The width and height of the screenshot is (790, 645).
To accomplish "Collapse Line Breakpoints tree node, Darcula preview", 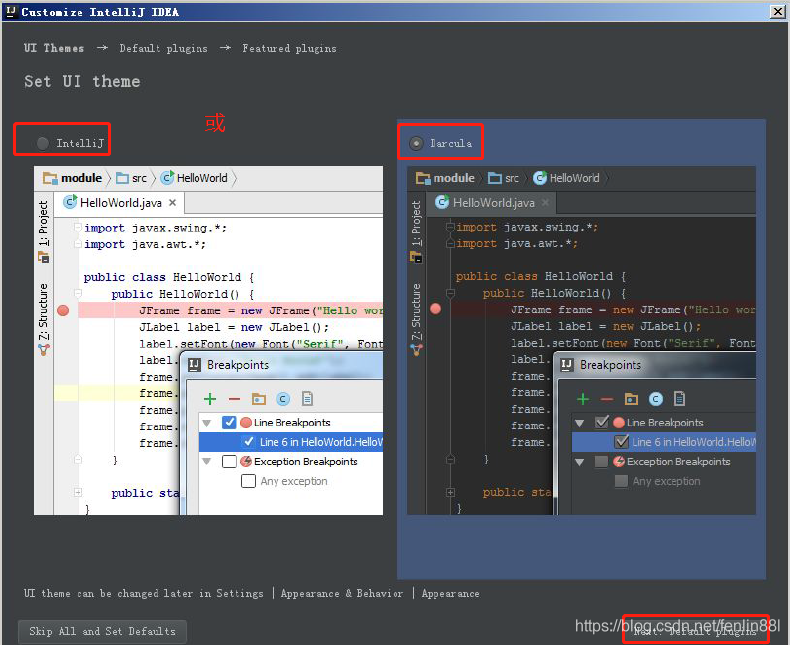I will pyautogui.click(x=579, y=423).
